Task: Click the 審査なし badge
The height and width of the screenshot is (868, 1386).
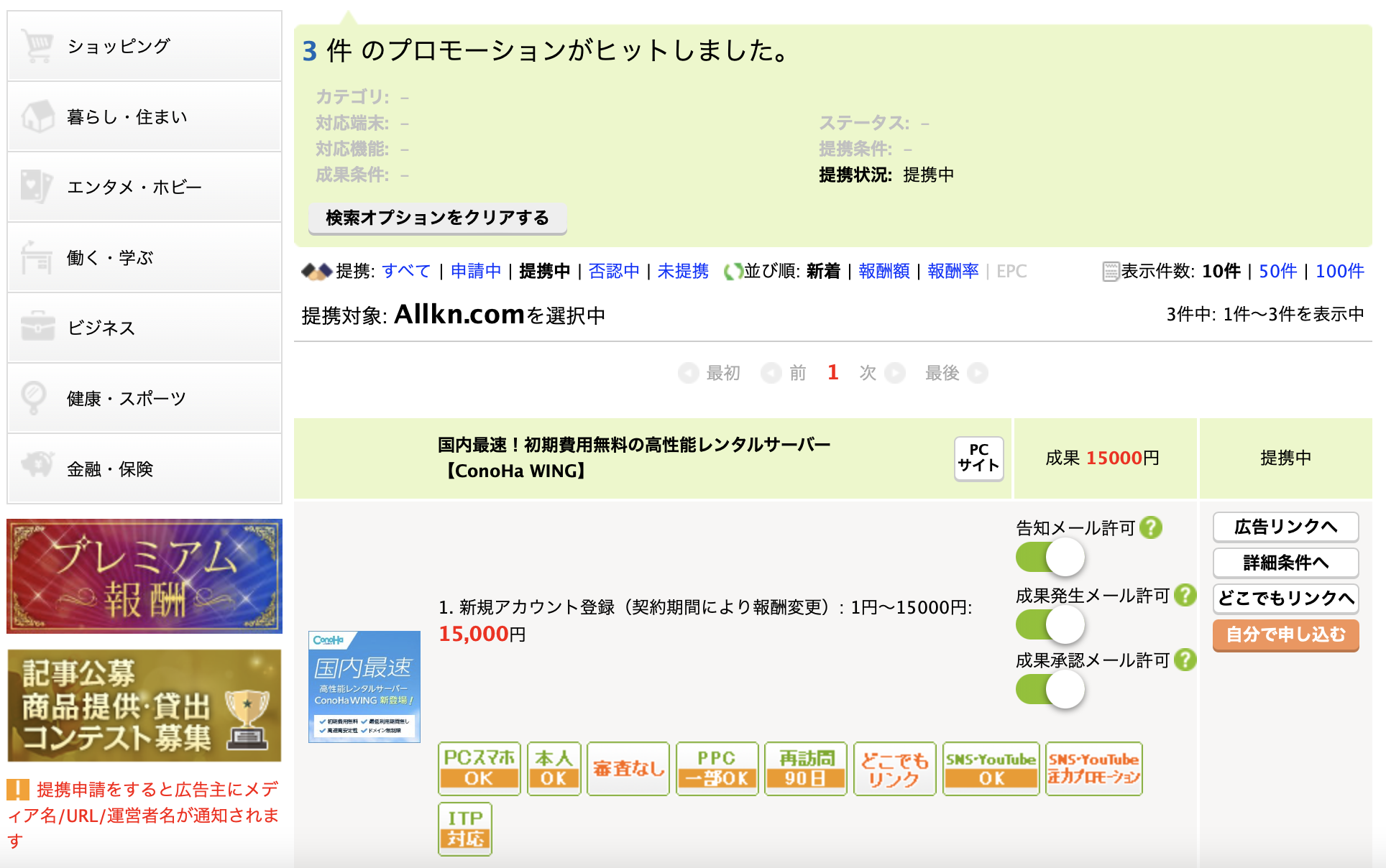Action: (x=628, y=768)
